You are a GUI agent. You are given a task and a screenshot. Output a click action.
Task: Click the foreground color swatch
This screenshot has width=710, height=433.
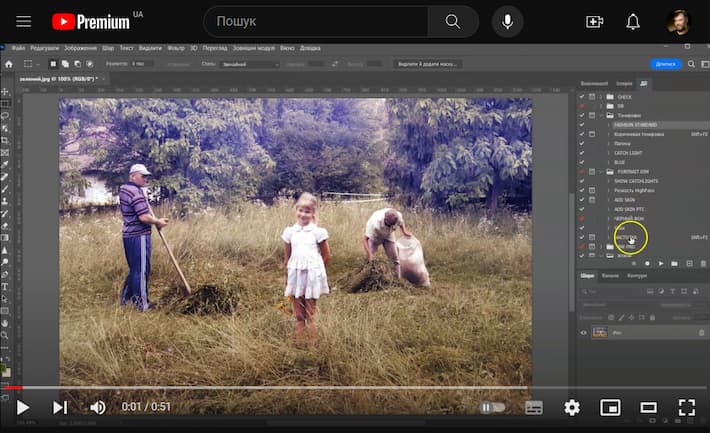[4, 369]
